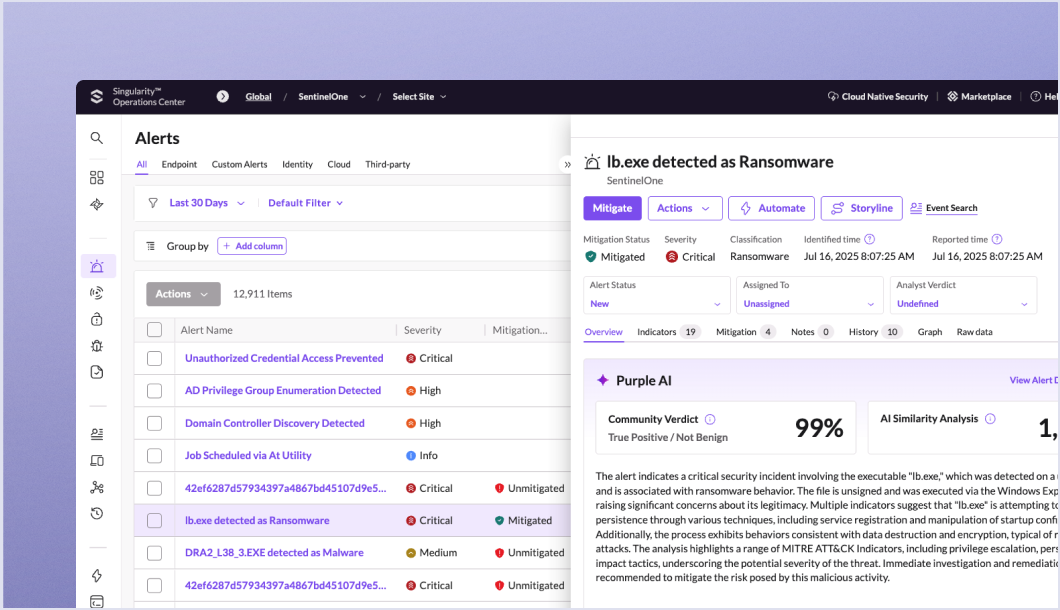Screen dimensions: 1060x610
Task: Collapse the alert detail panel arrow
Action: coord(568,164)
